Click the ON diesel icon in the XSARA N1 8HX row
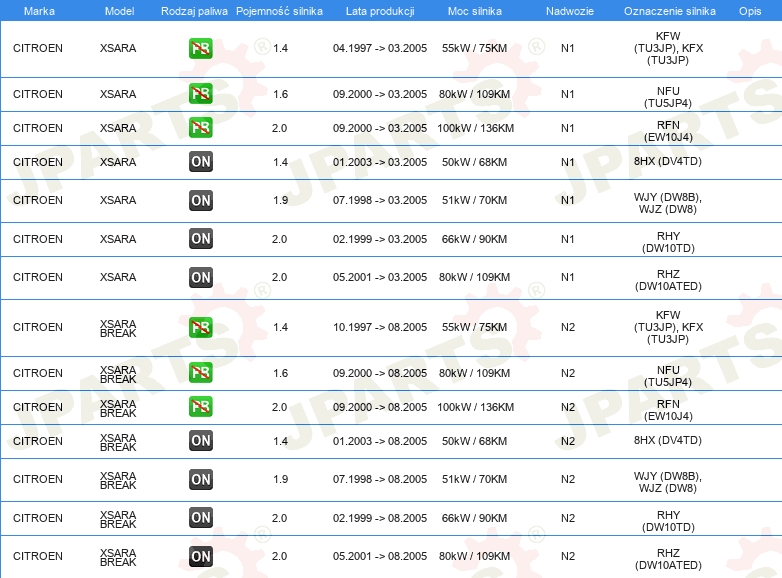Image resolution: width=782 pixels, height=578 pixels. click(200, 162)
